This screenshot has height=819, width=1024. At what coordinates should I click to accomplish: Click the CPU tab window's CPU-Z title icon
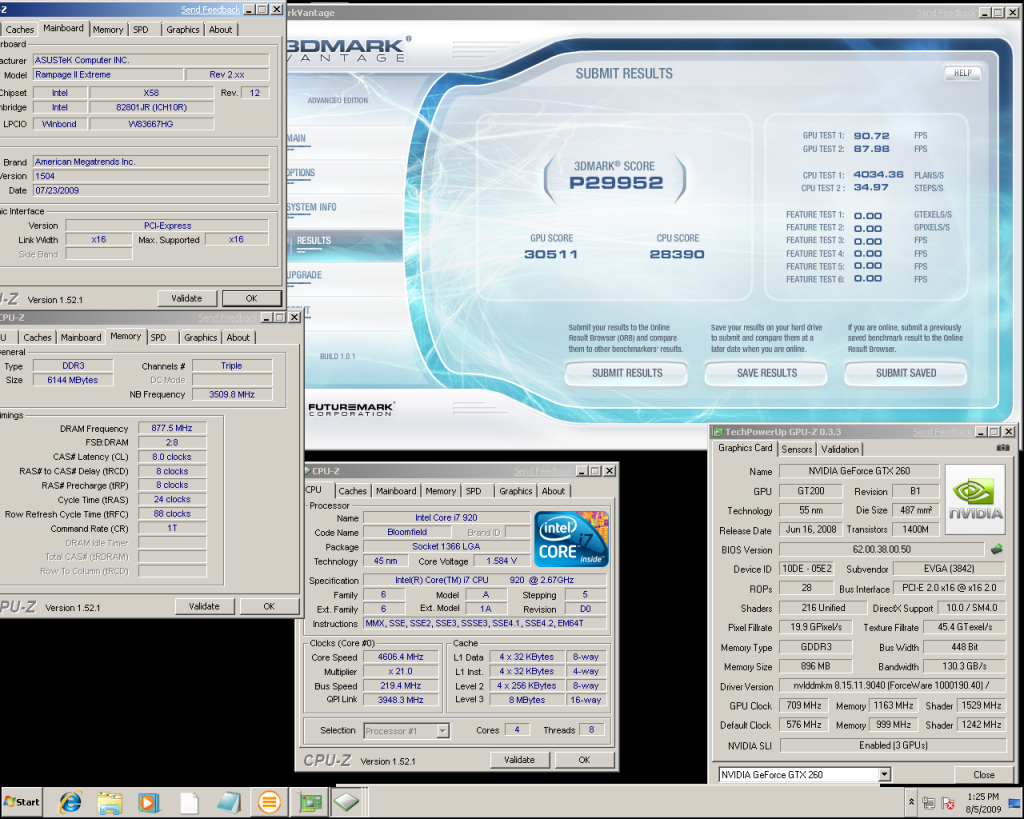click(307, 470)
